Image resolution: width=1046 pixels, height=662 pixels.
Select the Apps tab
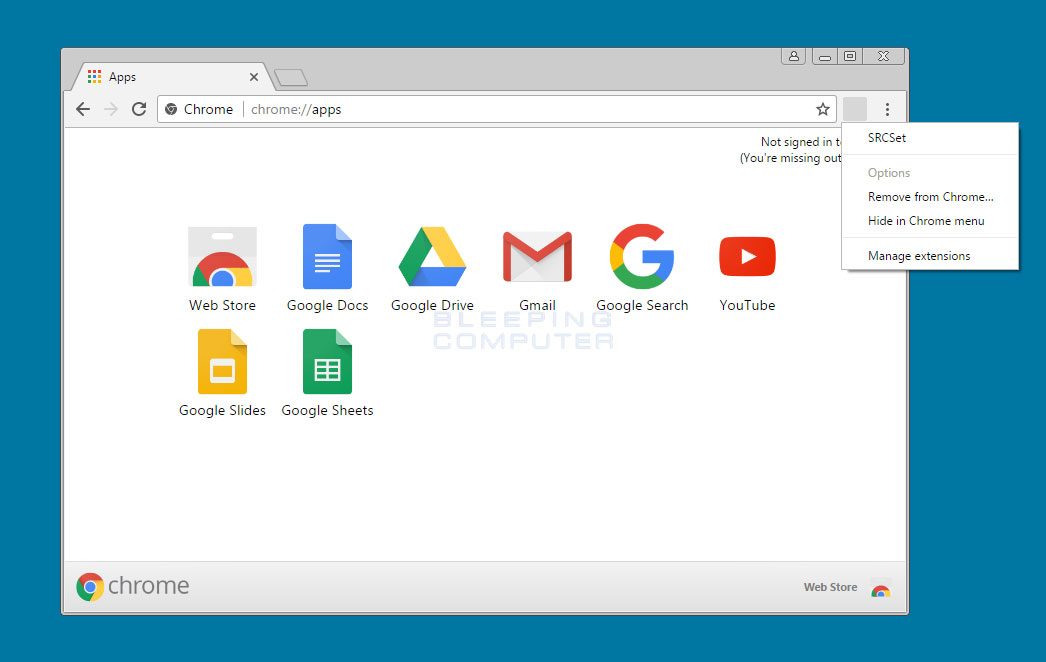[x=172, y=77]
